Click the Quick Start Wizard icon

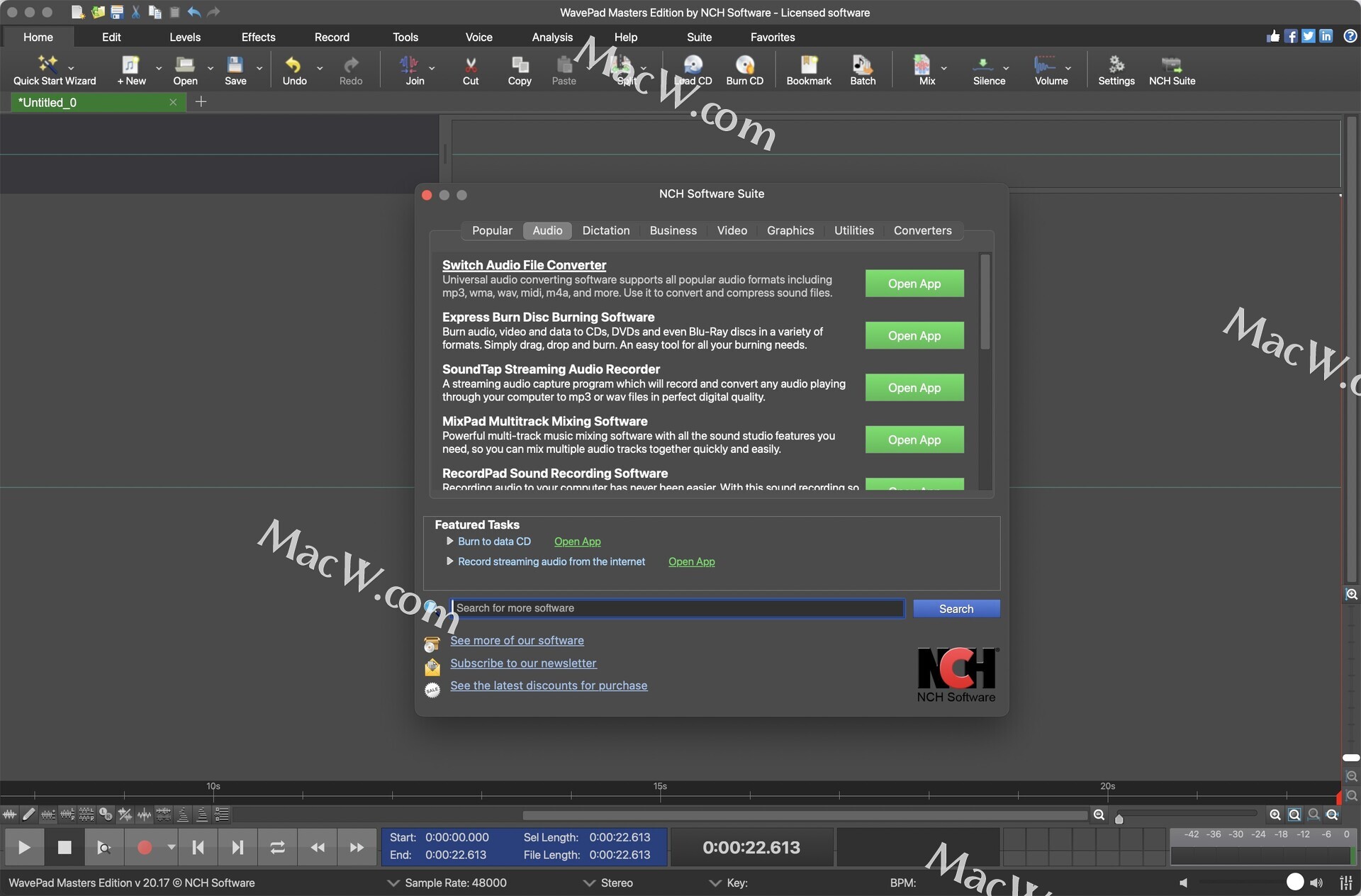pyautogui.click(x=48, y=65)
